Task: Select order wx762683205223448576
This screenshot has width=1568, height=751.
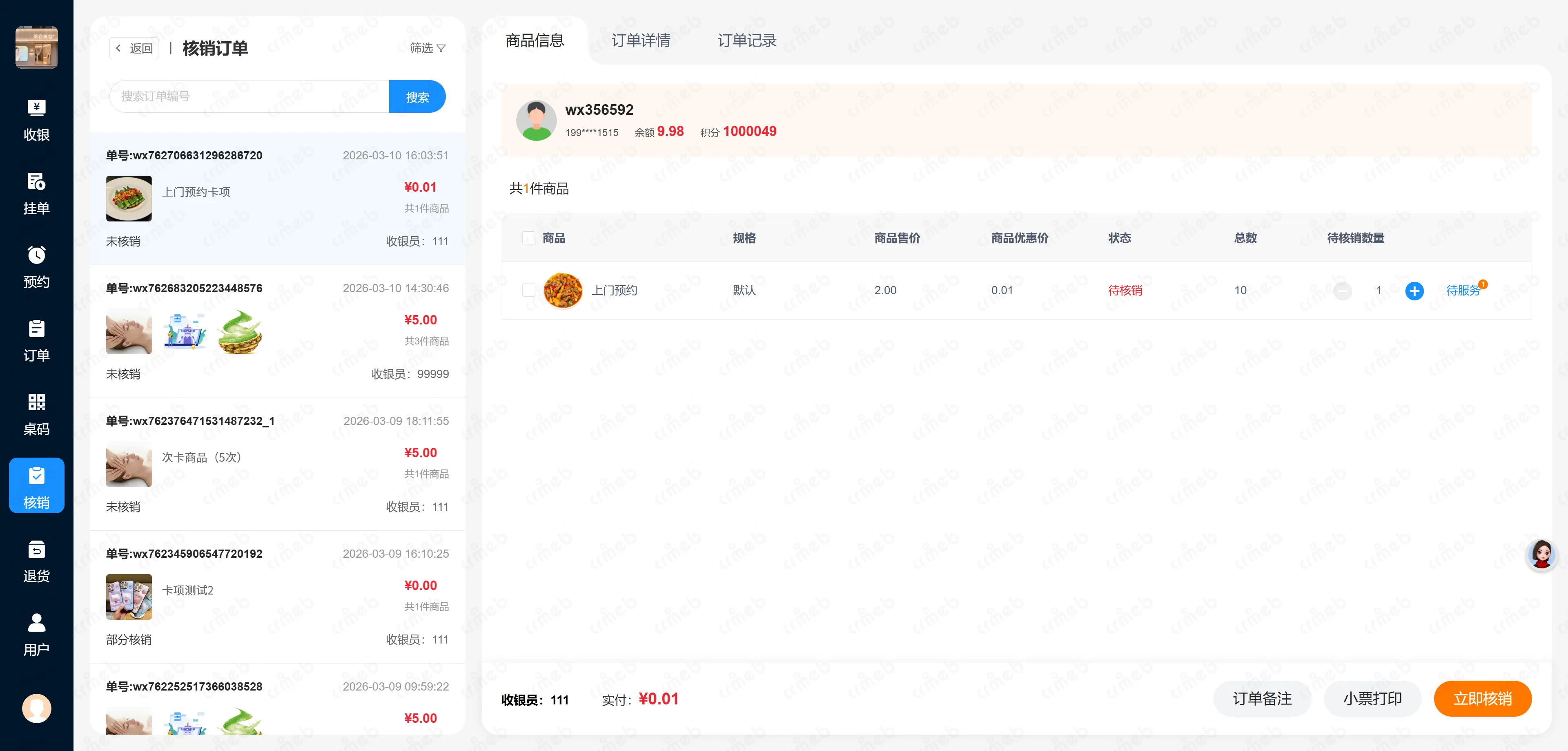Action: [x=278, y=331]
